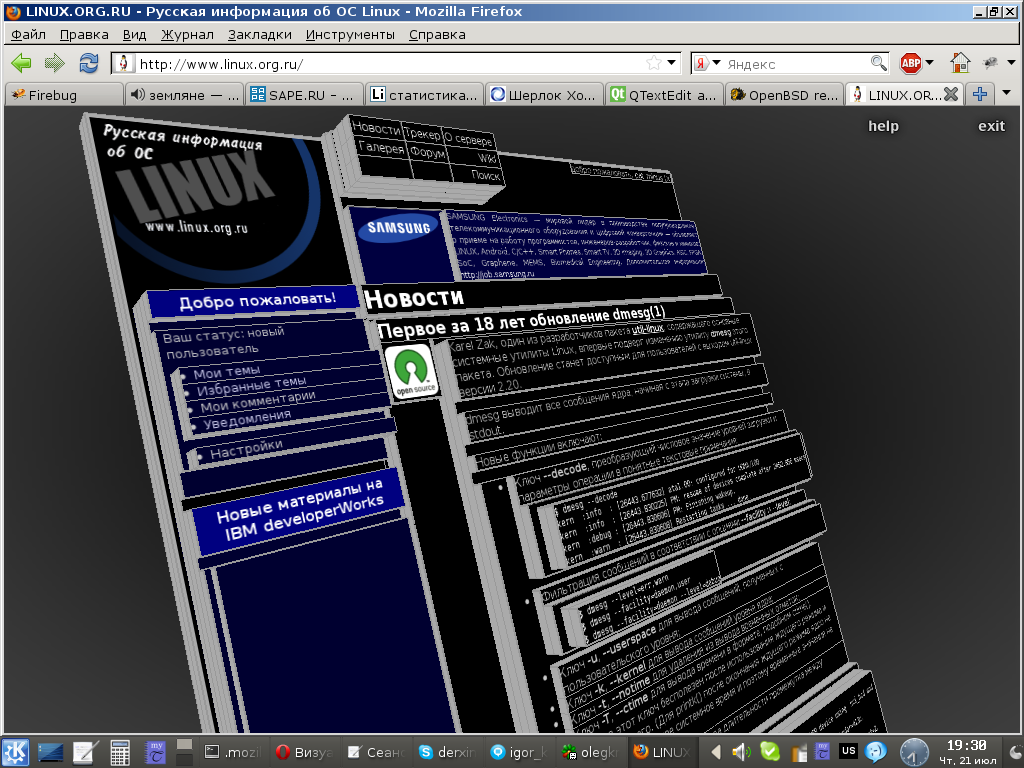
Task: Close the LINUX.ORG.RU tab
Action: pos(951,94)
